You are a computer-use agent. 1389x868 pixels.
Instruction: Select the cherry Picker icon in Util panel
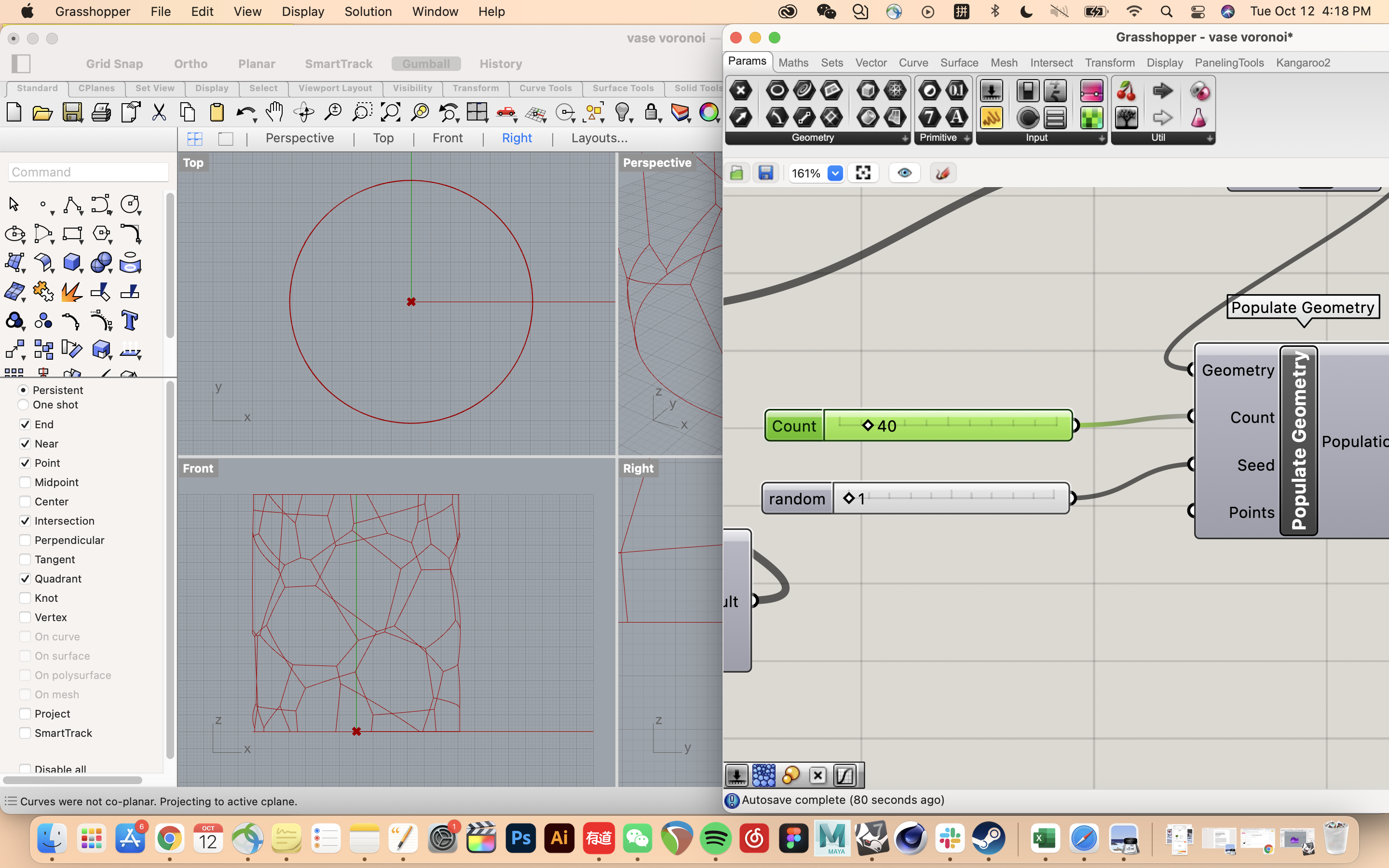(1126, 91)
